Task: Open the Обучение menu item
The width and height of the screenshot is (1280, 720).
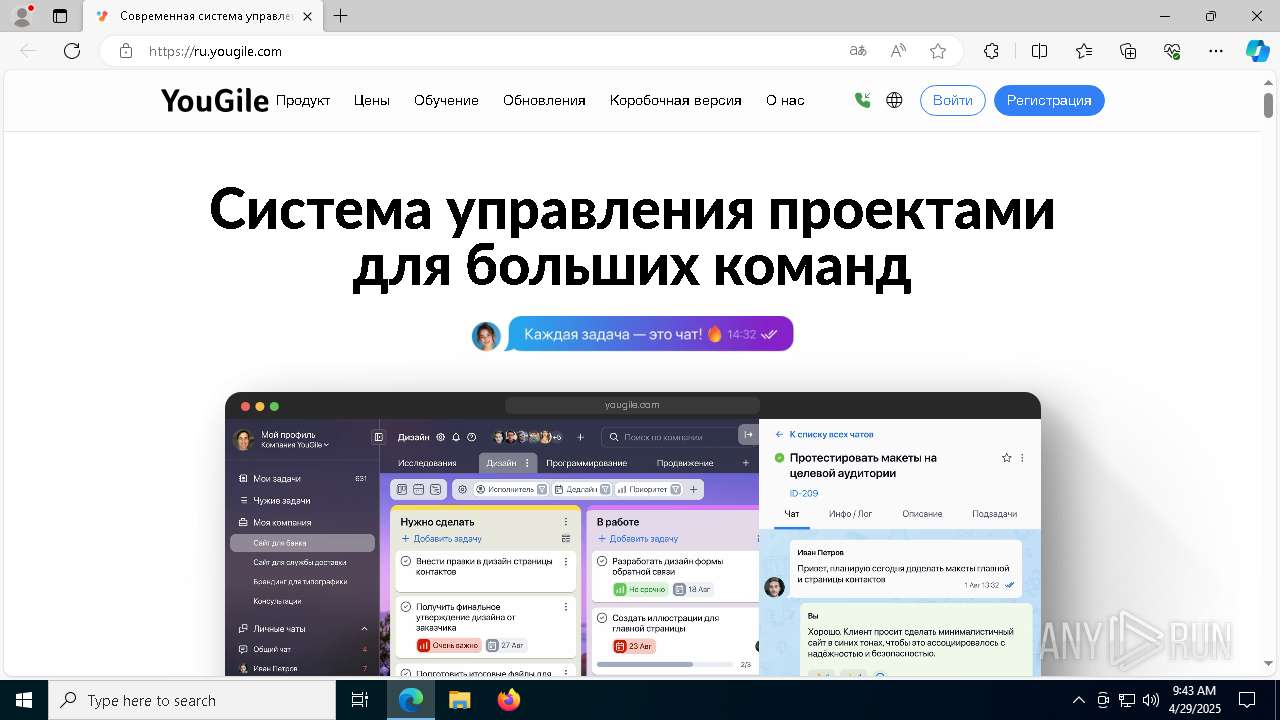Action: [x=446, y=100]
